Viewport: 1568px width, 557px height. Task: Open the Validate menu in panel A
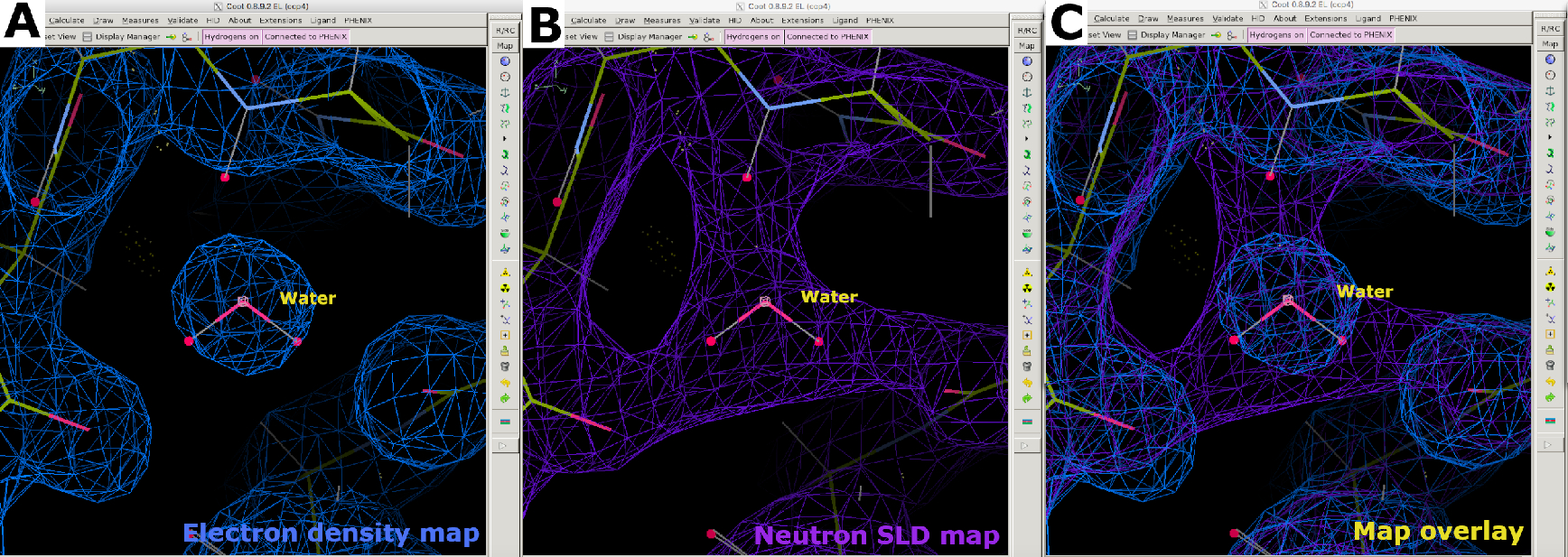point(182,20)
